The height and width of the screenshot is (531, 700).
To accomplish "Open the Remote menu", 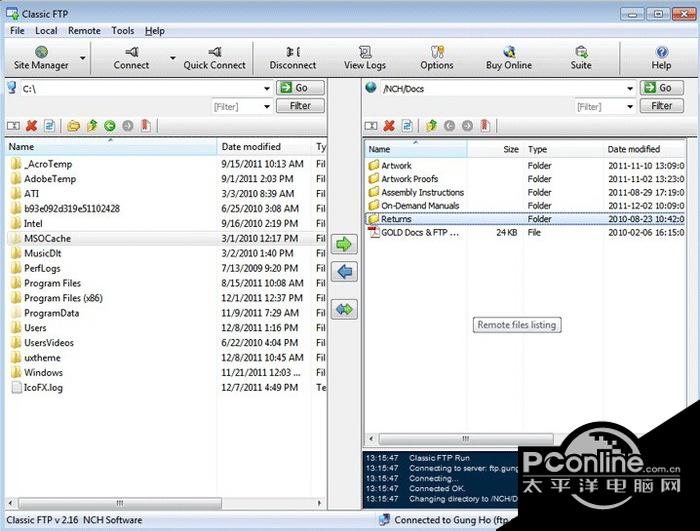I will pos(84,31).
